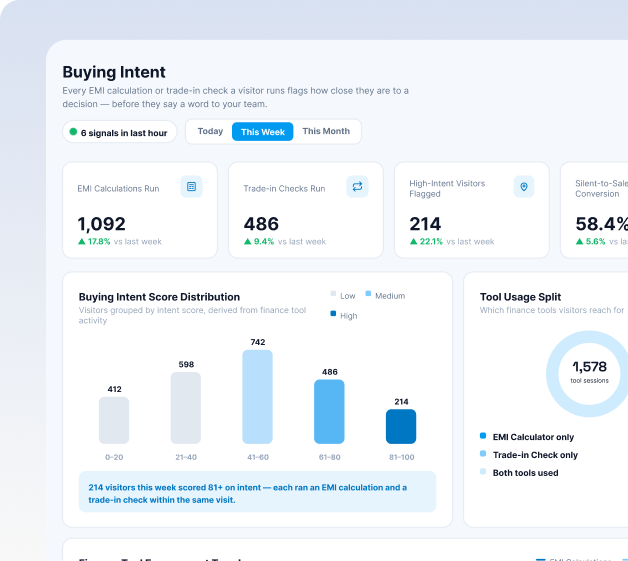The height and width of the screenshot is (561, 628).
Task: Switch to the This Month tab
Action: [x=326, y=131]
